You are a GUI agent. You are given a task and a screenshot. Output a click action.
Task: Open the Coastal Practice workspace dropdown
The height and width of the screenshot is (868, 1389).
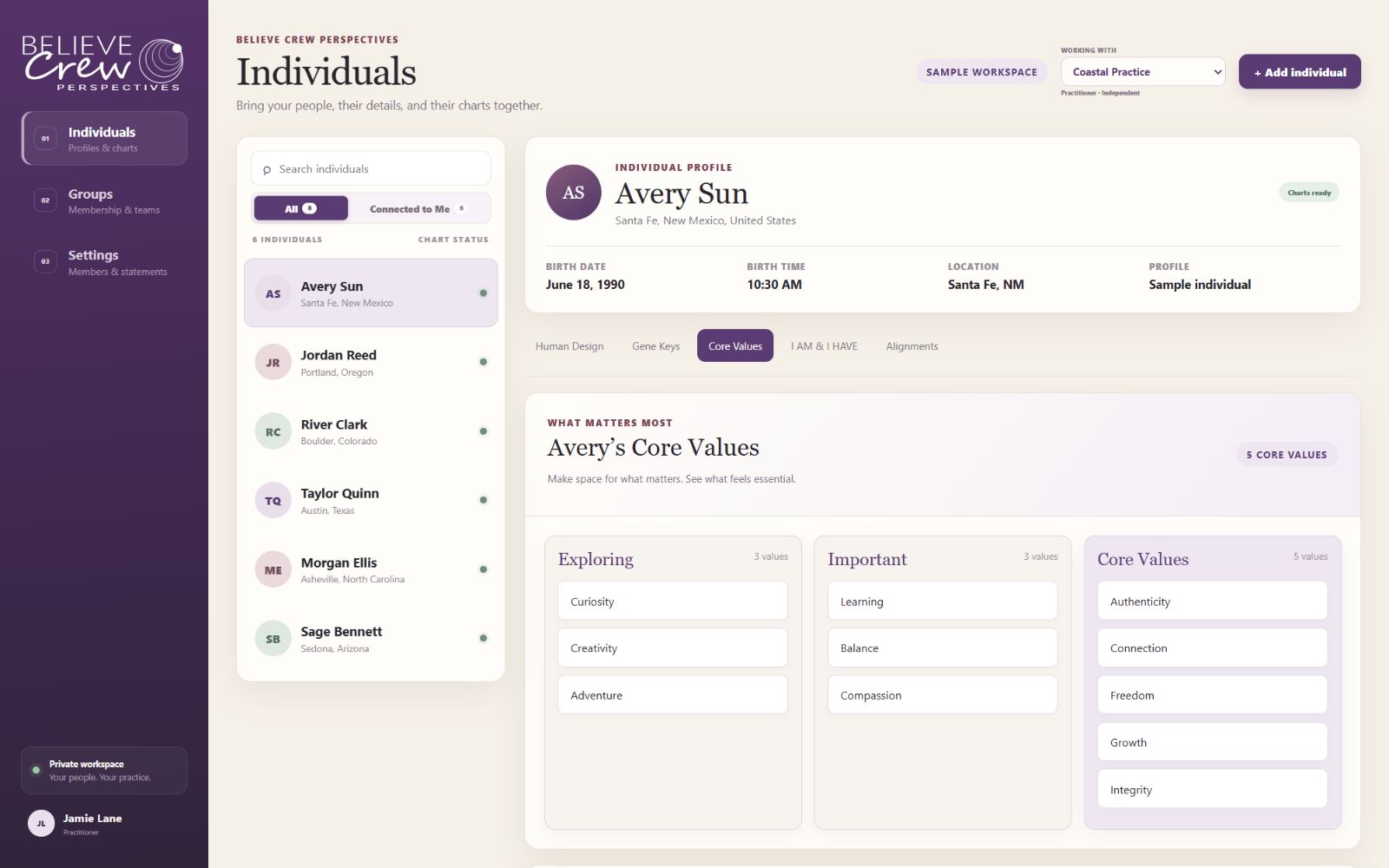1142,72
